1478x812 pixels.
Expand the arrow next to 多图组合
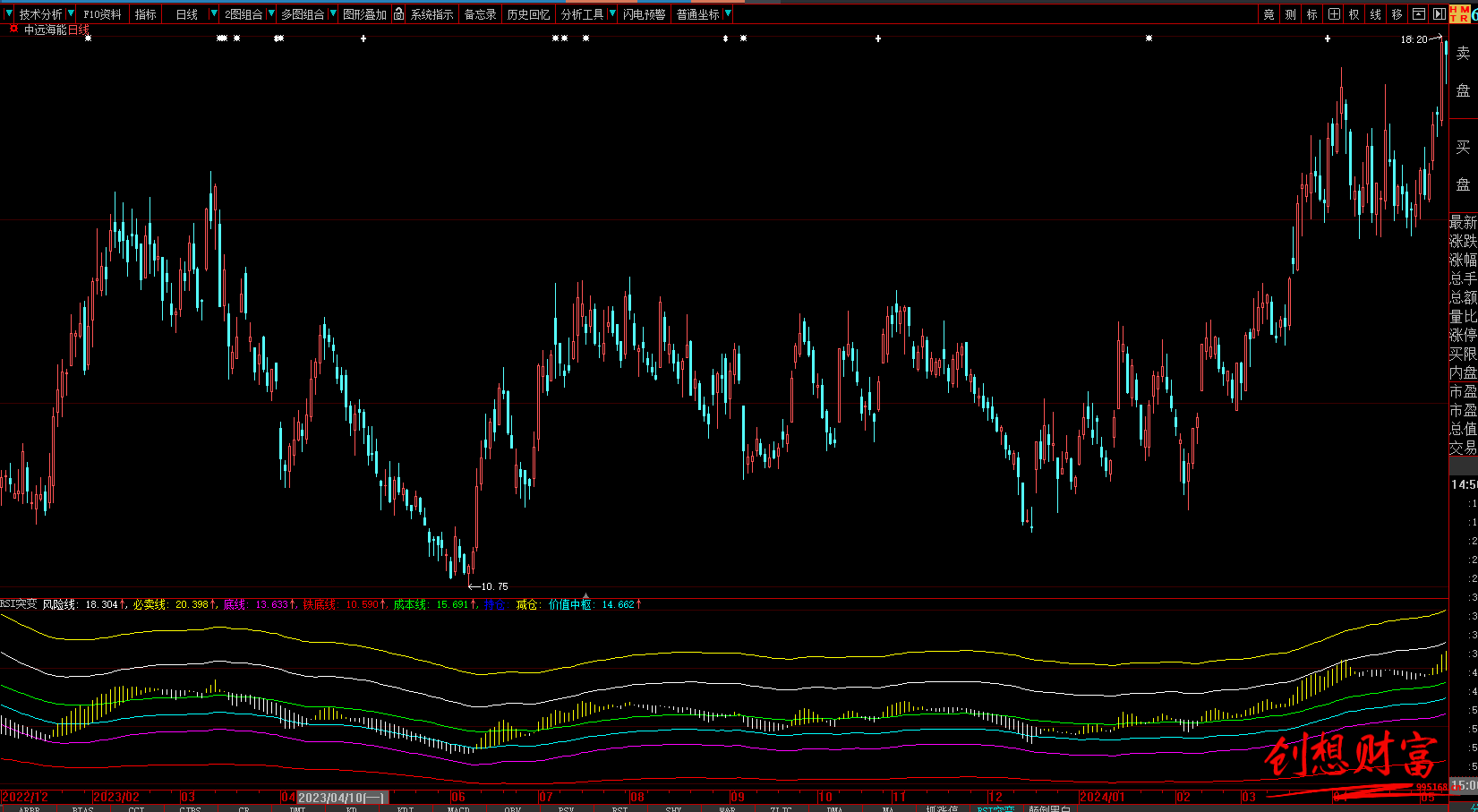[332, 14]
